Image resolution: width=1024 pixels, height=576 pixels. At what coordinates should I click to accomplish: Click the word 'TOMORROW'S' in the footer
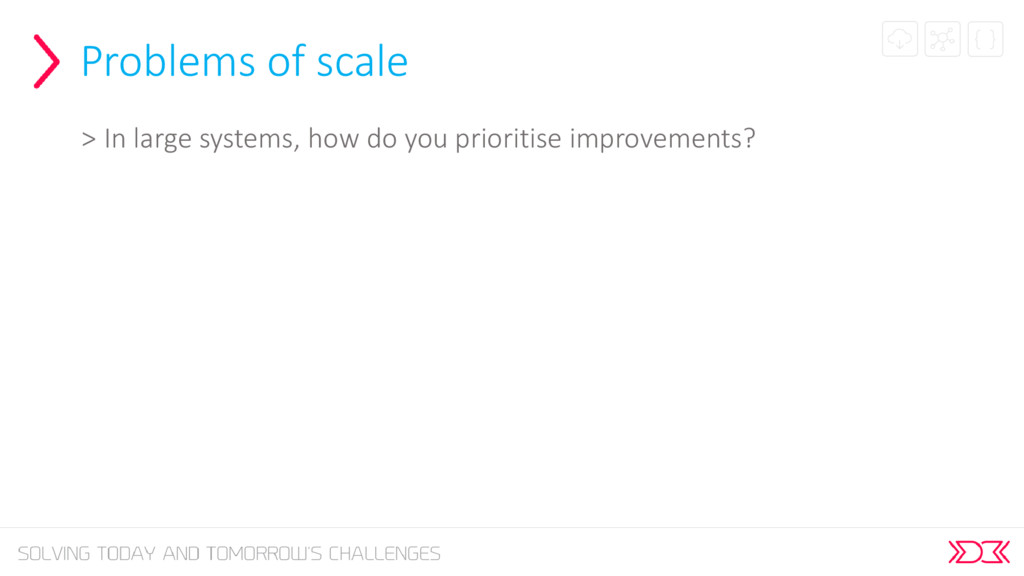click(x=264, y=554)
